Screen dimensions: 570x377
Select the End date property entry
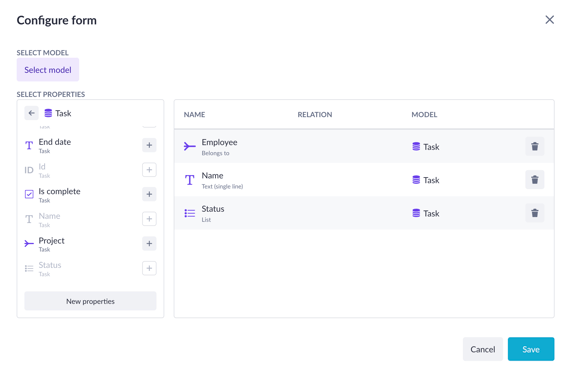(55, 145)
